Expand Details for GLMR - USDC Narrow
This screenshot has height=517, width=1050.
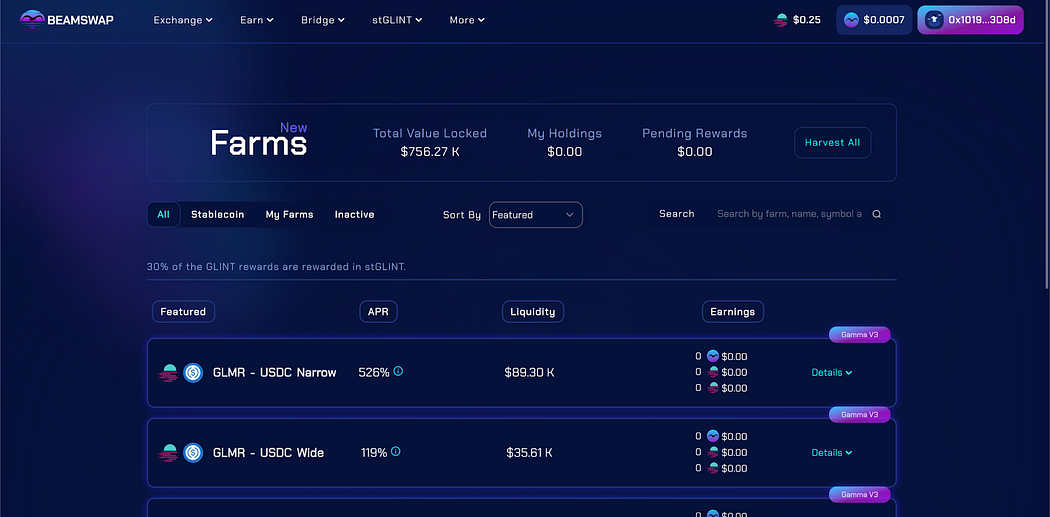point(832,372)
